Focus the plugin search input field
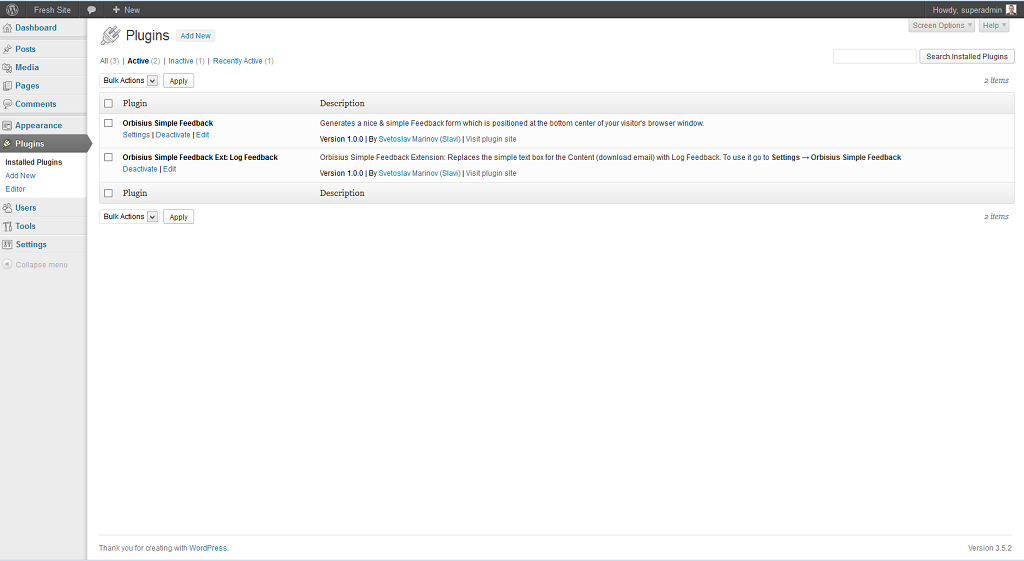 [x=875, y=57]
